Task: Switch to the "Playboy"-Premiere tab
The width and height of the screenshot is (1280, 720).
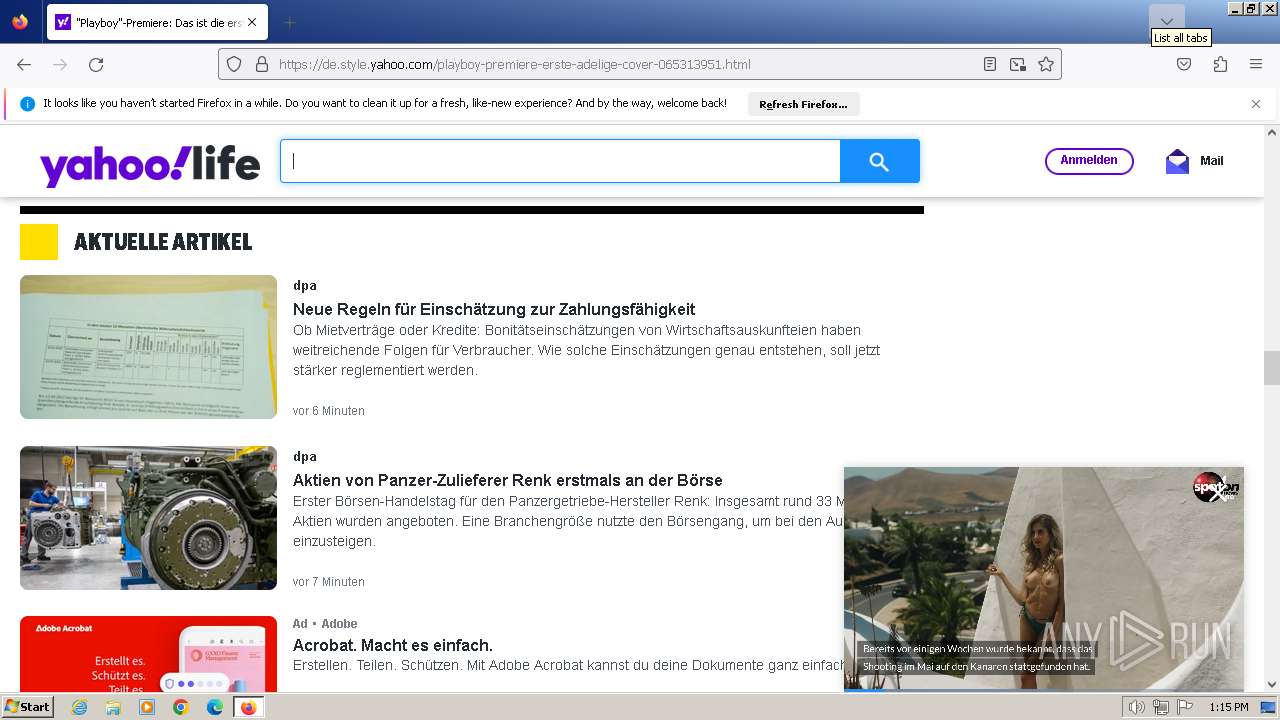Action: [x=157, y=22]
